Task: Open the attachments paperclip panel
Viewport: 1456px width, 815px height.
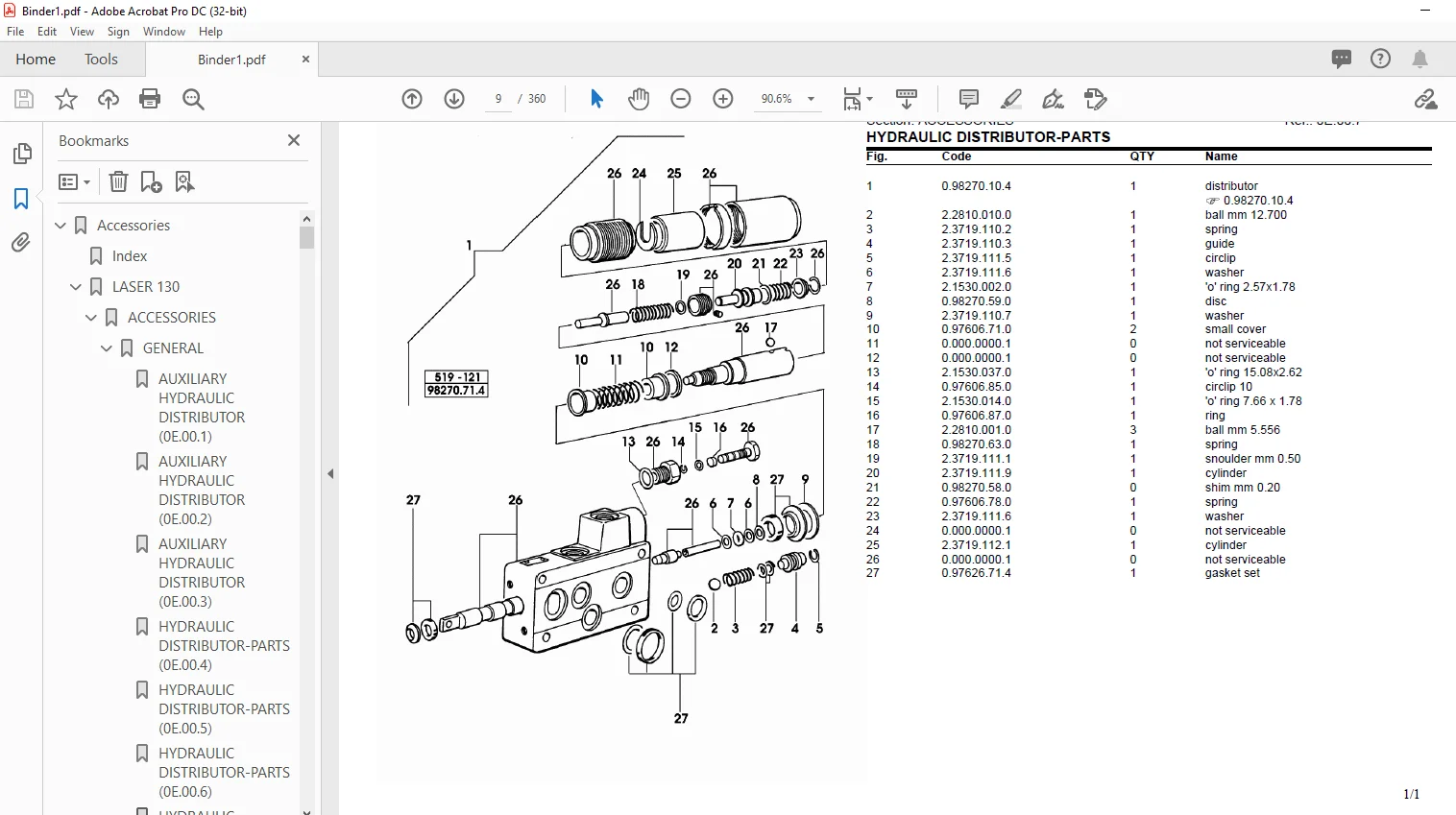Action: [x=21, y=243]
